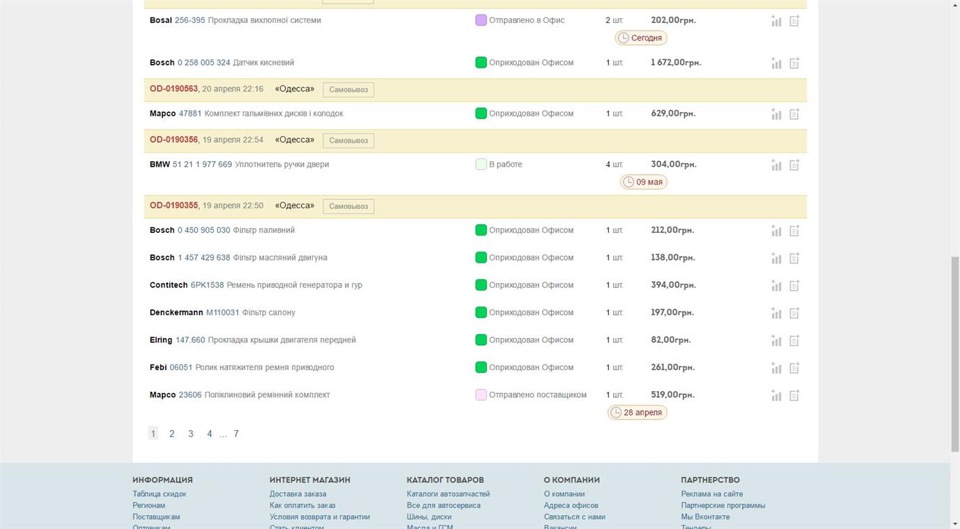Open part number 256-395 link
This screenshot has width=960, height=529.
[x=190, y=20]
